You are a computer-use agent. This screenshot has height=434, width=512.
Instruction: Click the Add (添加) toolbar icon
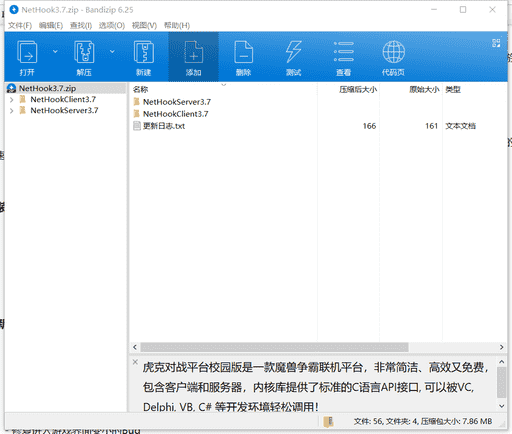pyautogui.click(x=194, y=52)
